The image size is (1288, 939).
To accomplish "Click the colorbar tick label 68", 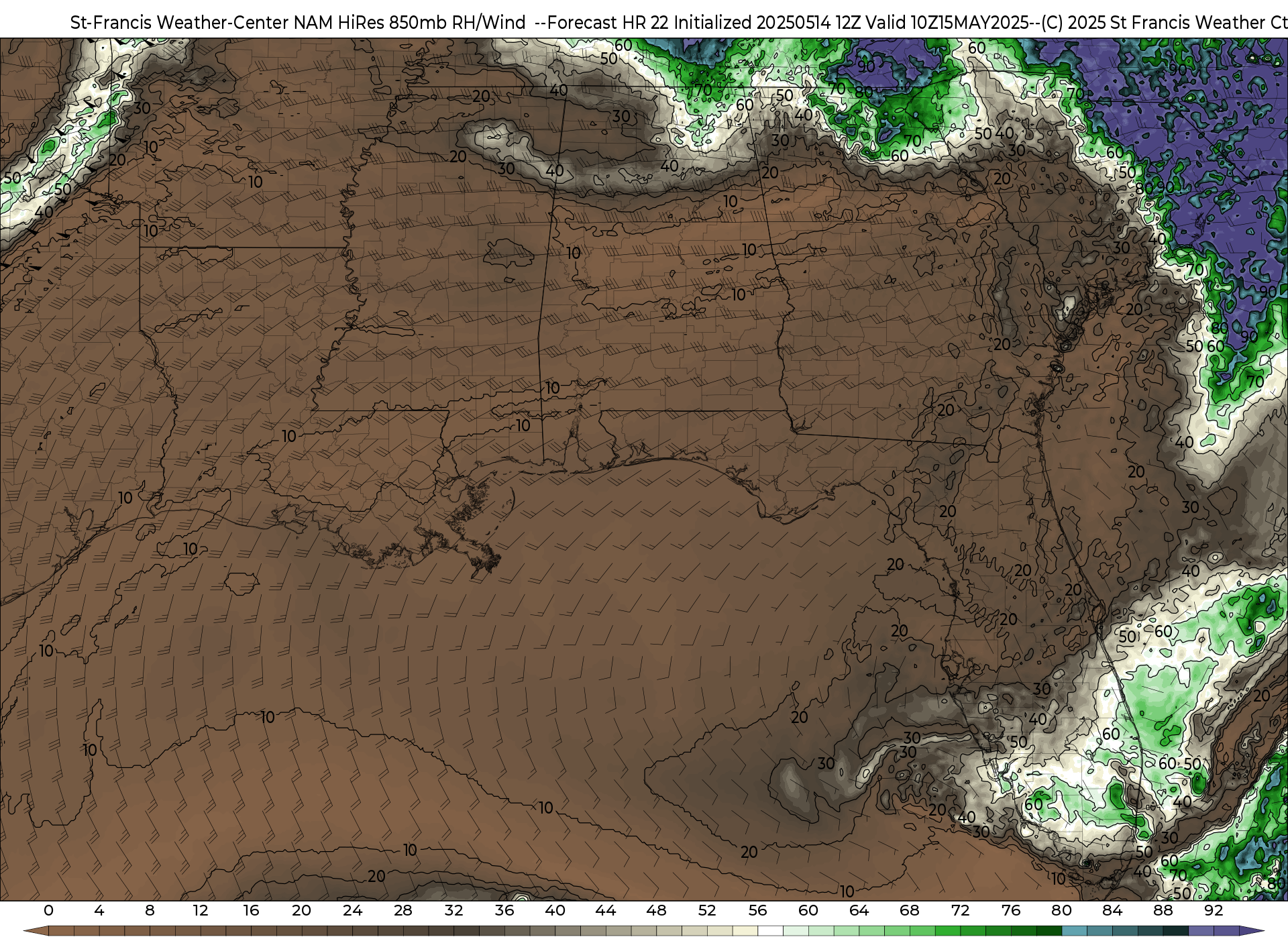I will coord(910,910).
